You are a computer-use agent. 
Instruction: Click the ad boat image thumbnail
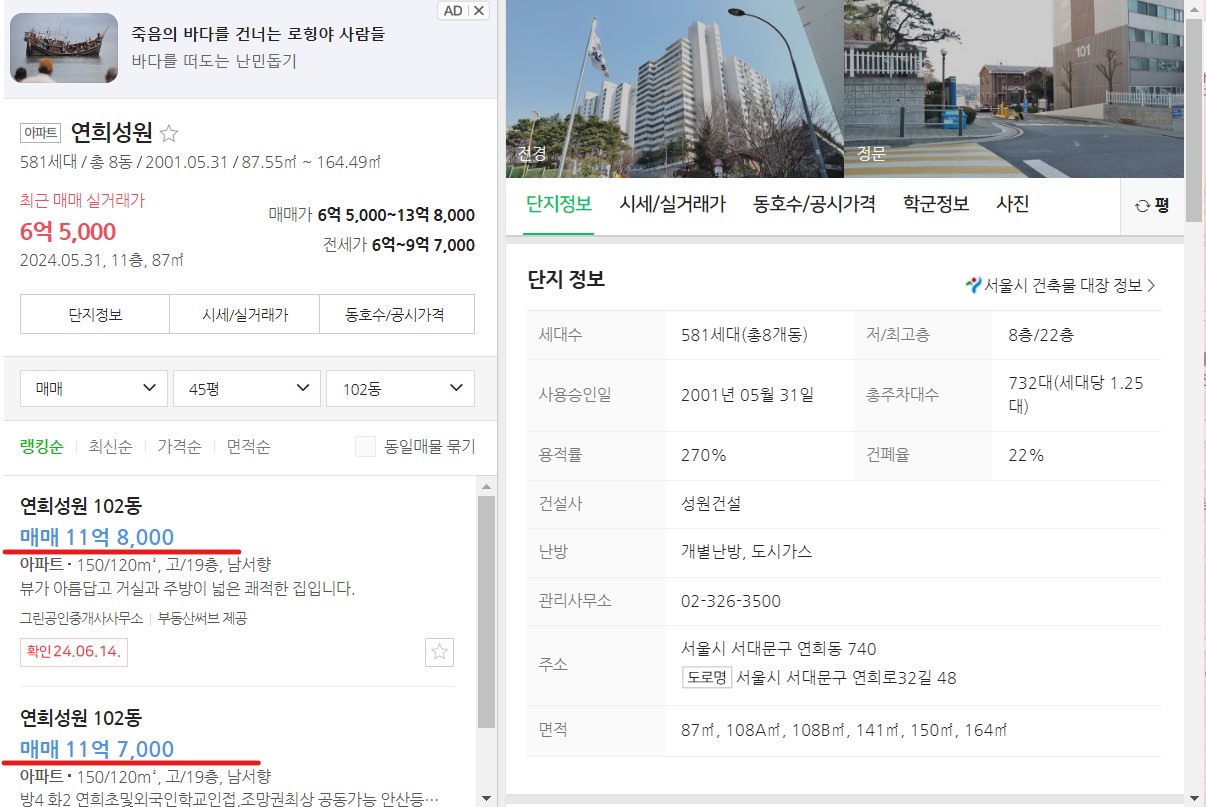point(64,48)
